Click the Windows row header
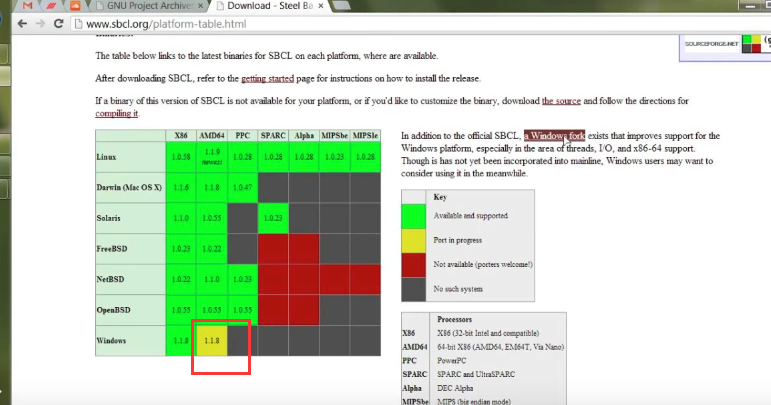Image resolution: width=771 pixels, height=405 pixels. (x=130, y=341)
